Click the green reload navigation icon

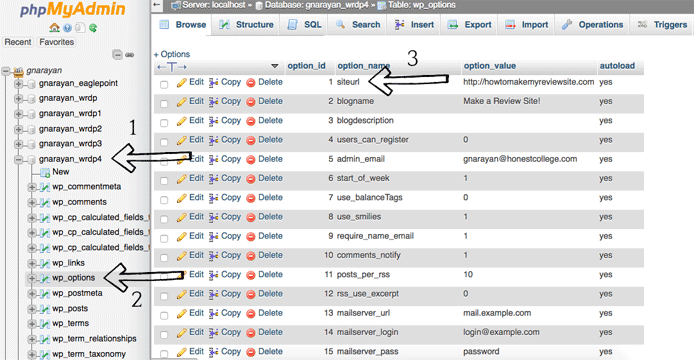point(93,28)
